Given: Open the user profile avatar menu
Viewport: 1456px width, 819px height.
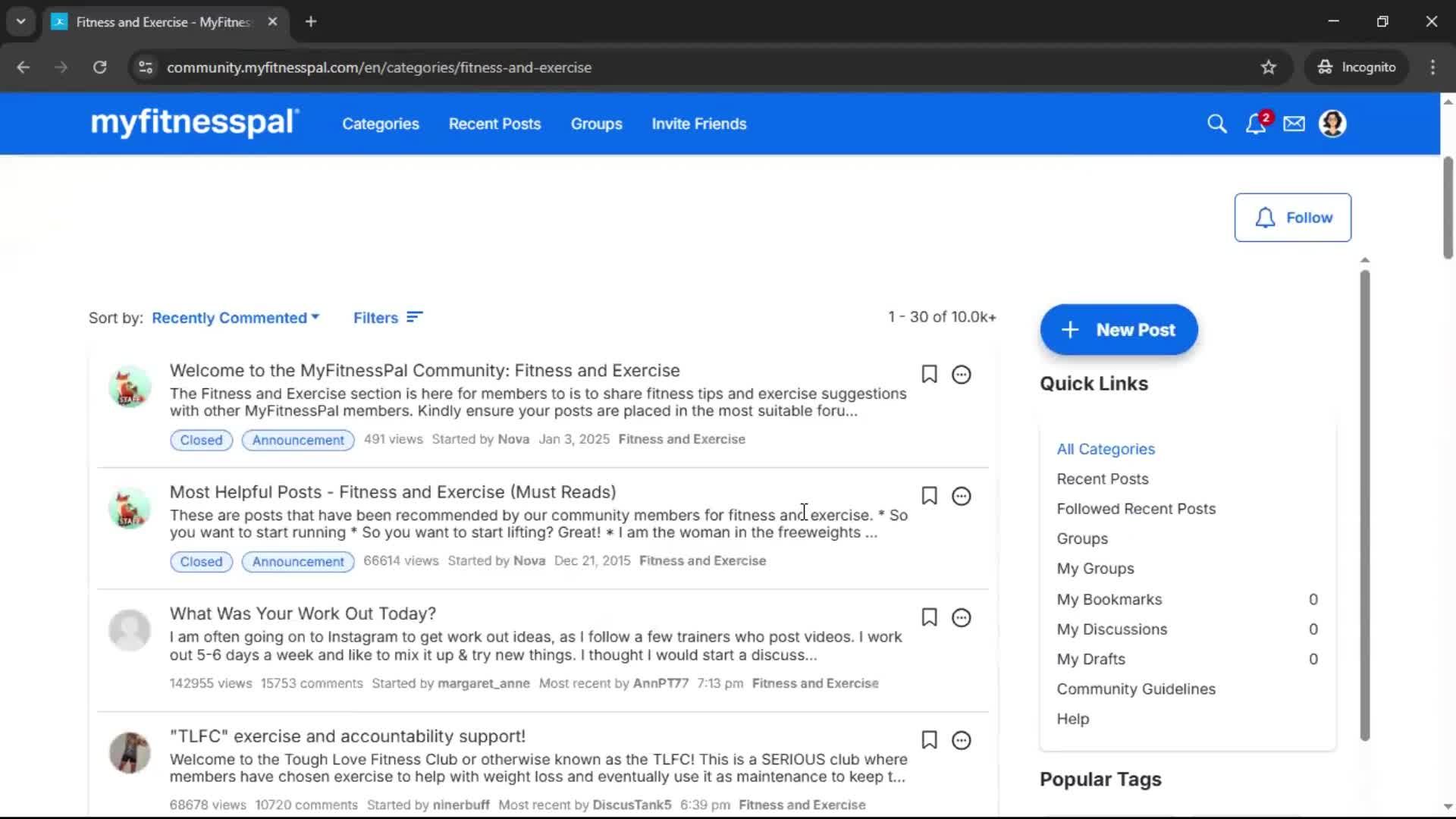Looking at the screenshot, I should [x=1332, y=124].
